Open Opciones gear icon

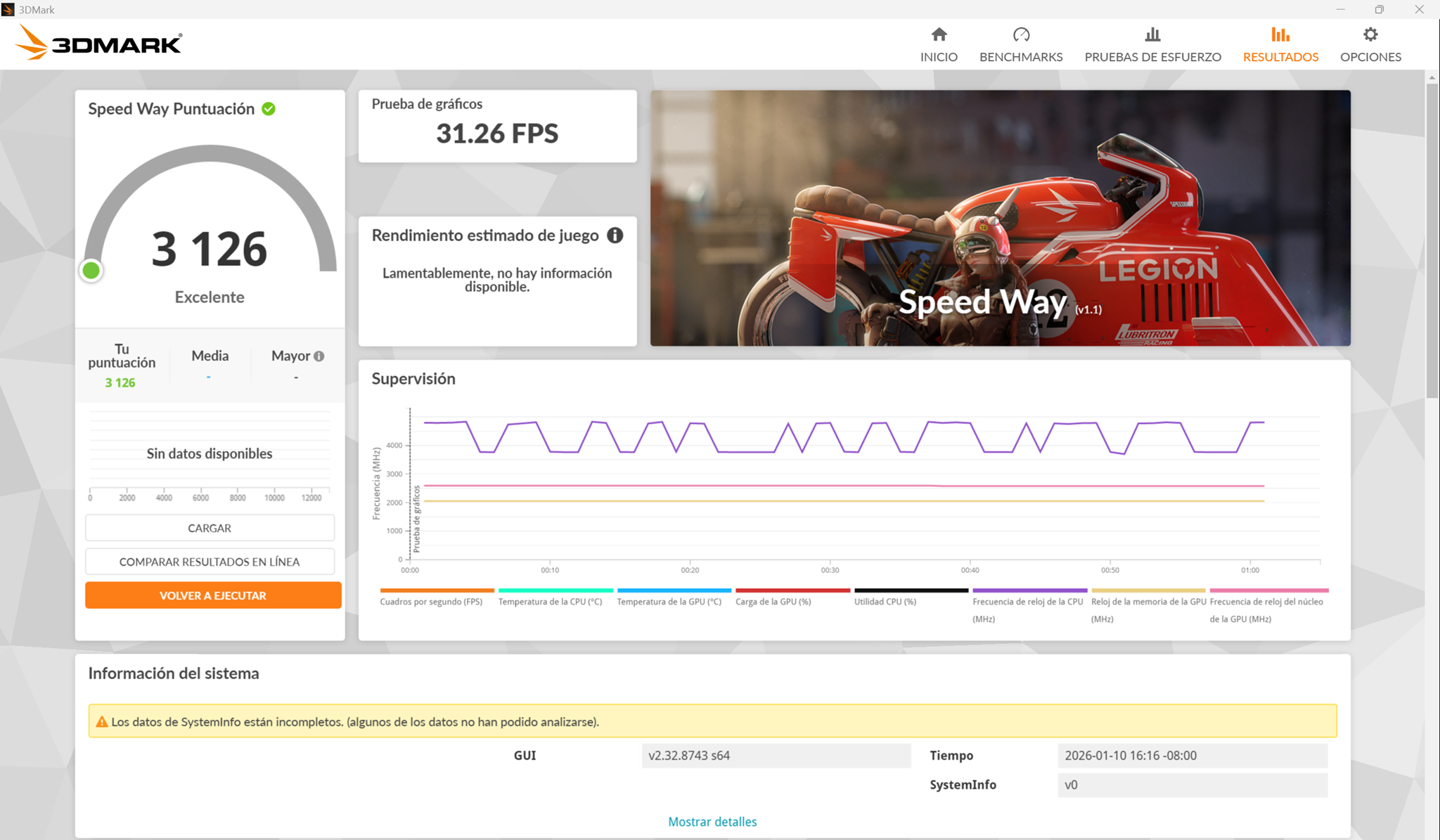(1370, 35)
